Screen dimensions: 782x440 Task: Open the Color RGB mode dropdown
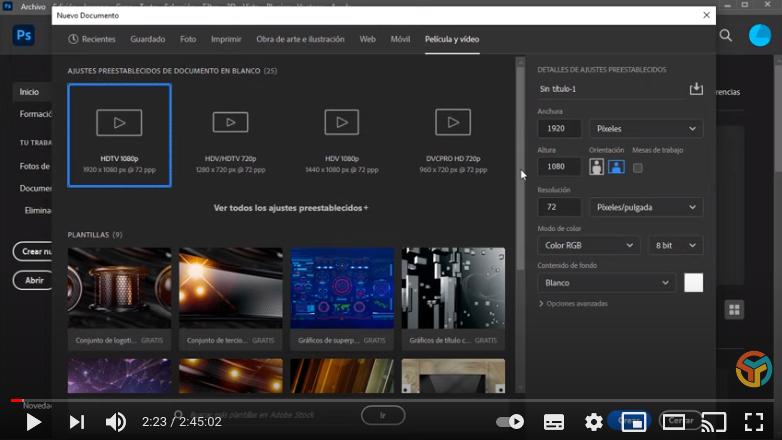588,245
